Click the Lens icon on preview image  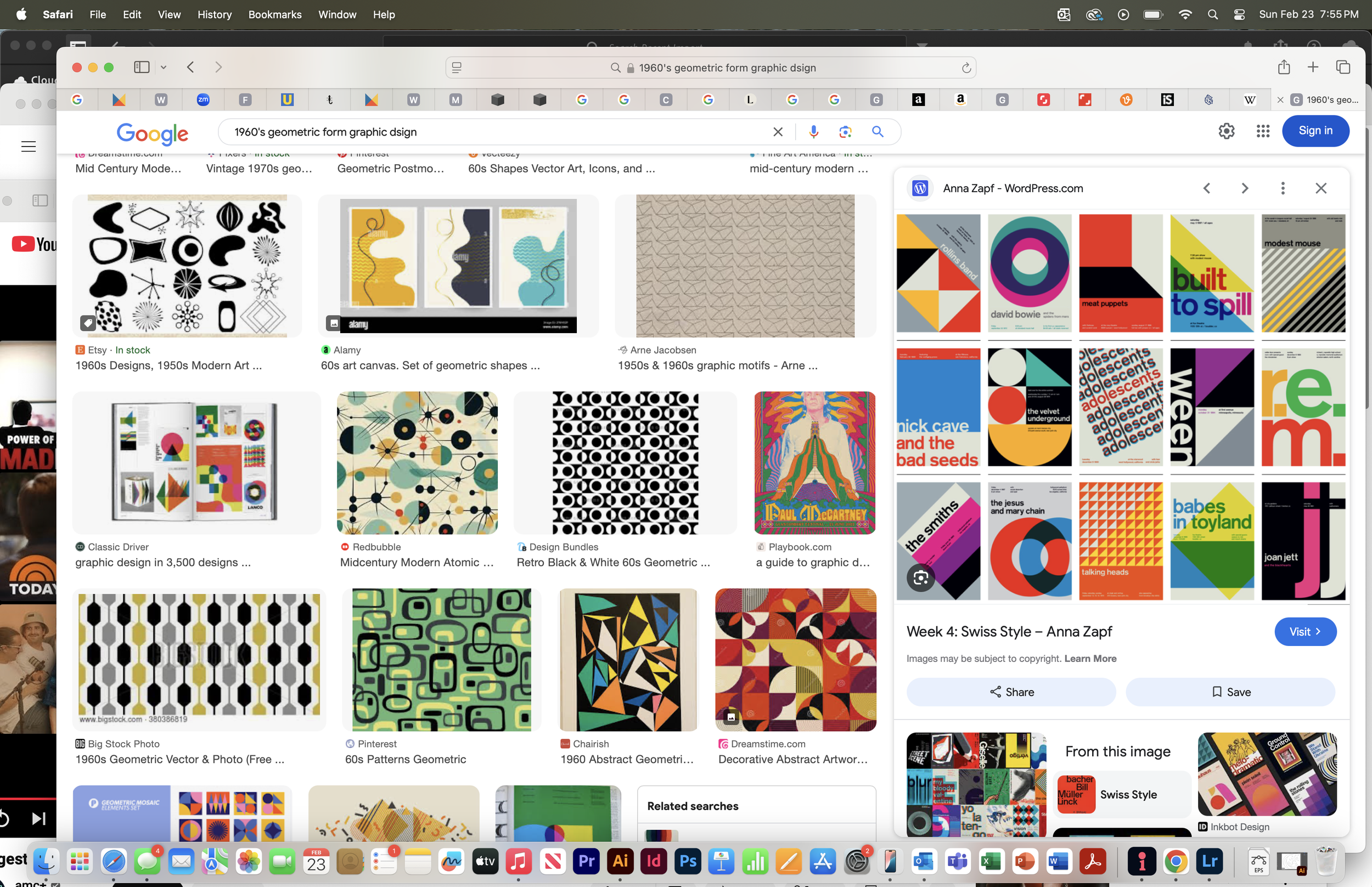(921, 577)
